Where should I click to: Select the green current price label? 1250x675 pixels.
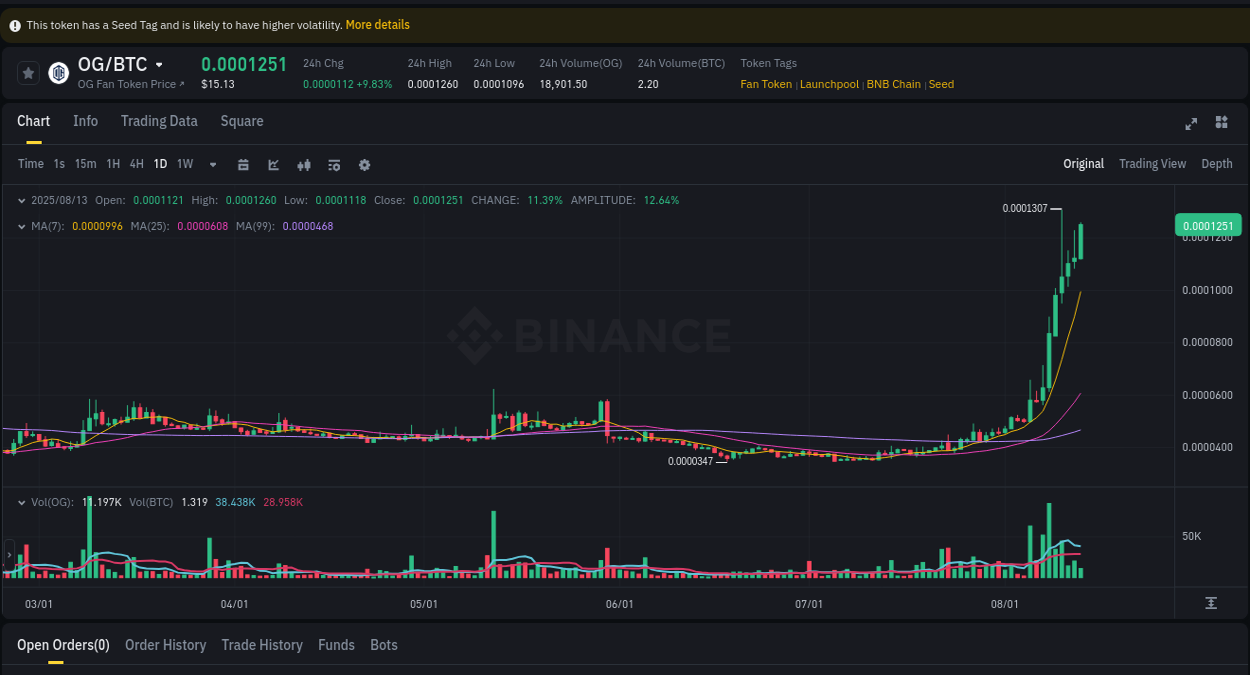pyautogui.click(x=1208, y=225)
